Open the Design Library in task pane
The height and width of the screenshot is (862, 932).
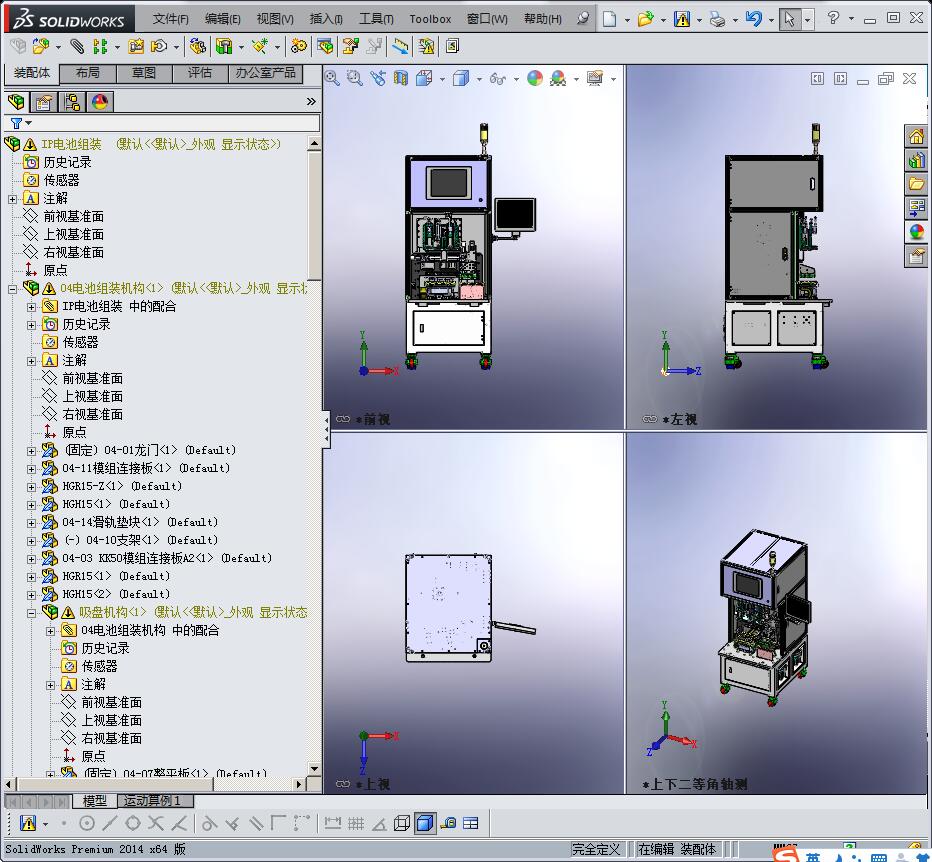pos(916,161)
